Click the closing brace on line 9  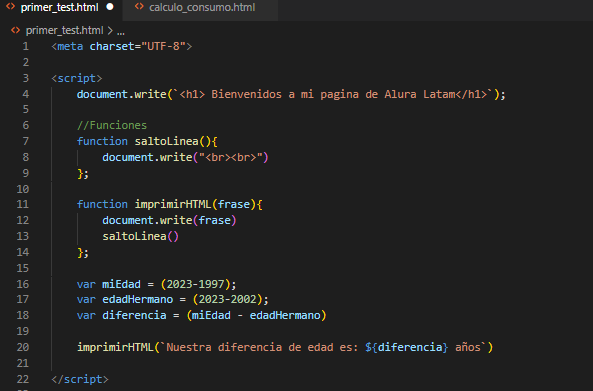click(x=80, y=174)
